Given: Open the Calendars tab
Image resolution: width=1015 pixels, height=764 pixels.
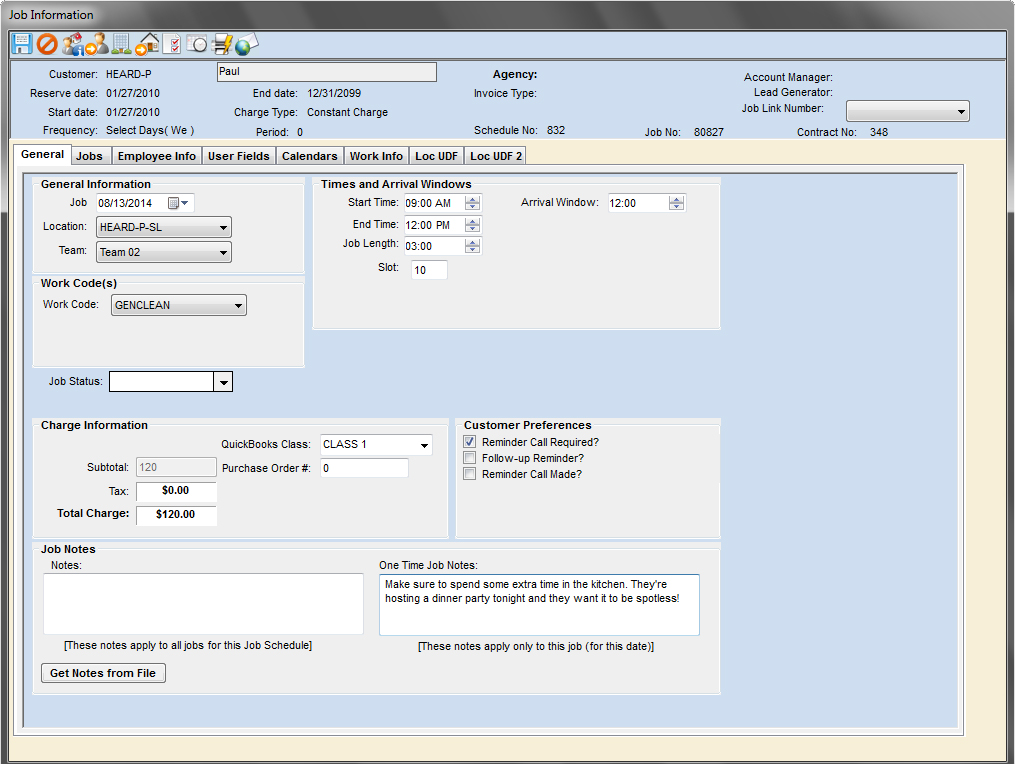Looking at the screenshot, I should (x=309, y=156).
